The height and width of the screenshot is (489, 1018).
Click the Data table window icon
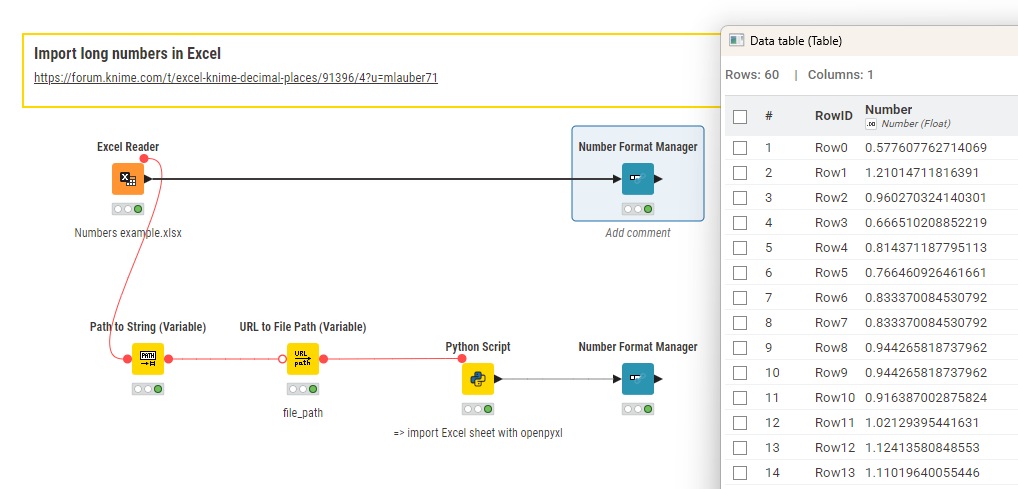point(737,41)
